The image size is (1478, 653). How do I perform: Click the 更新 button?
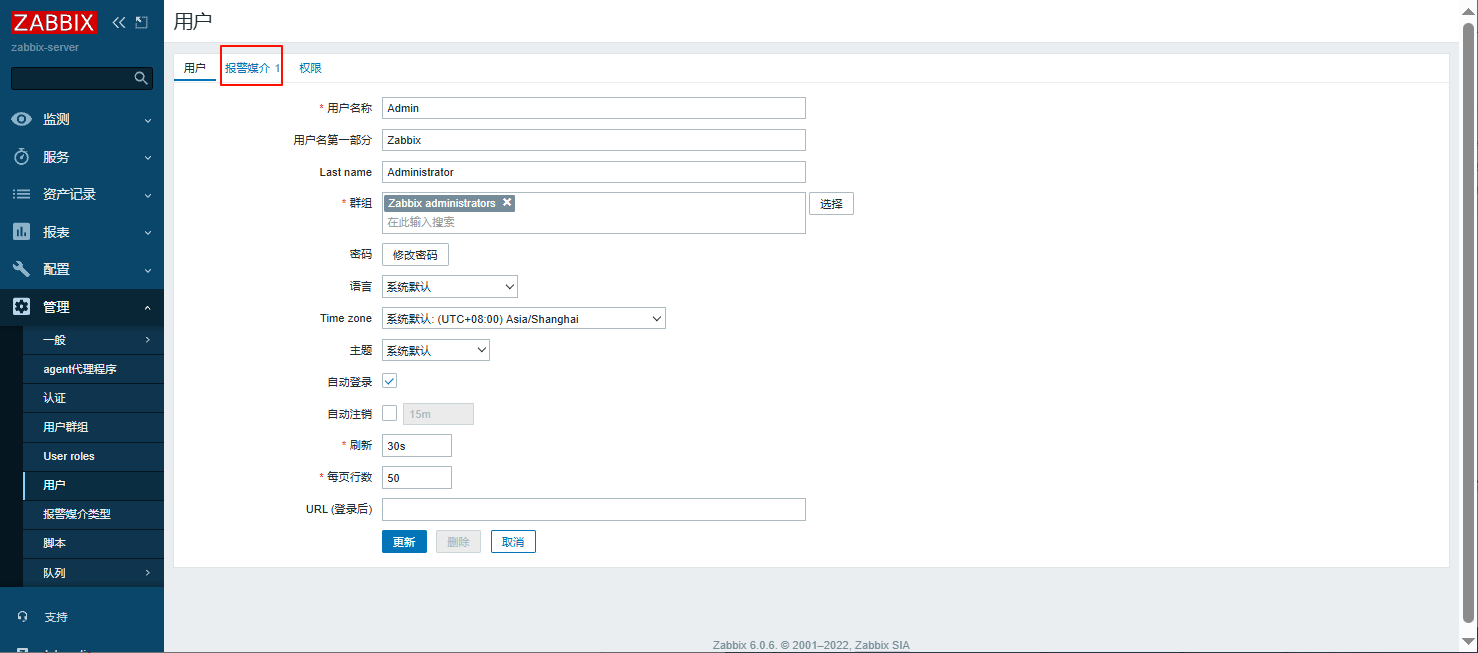(x=404, y=542)
